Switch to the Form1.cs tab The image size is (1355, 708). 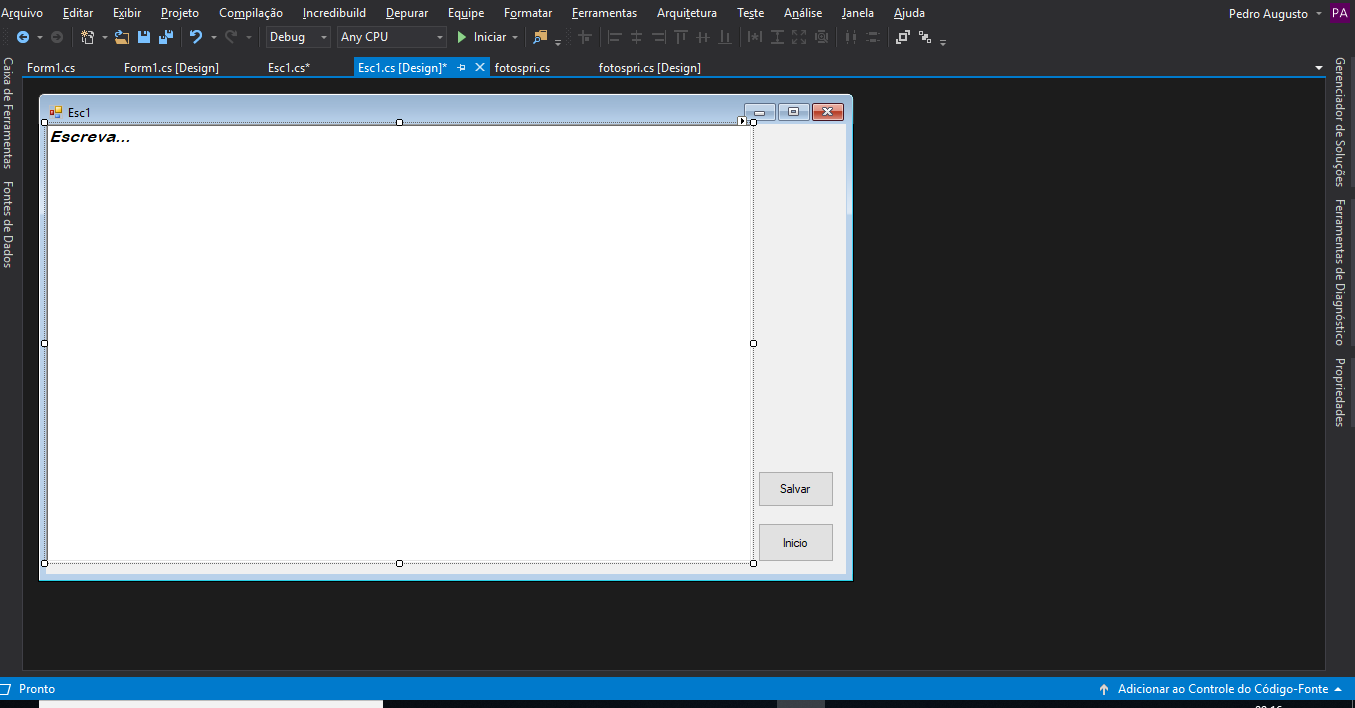(51, 68)
